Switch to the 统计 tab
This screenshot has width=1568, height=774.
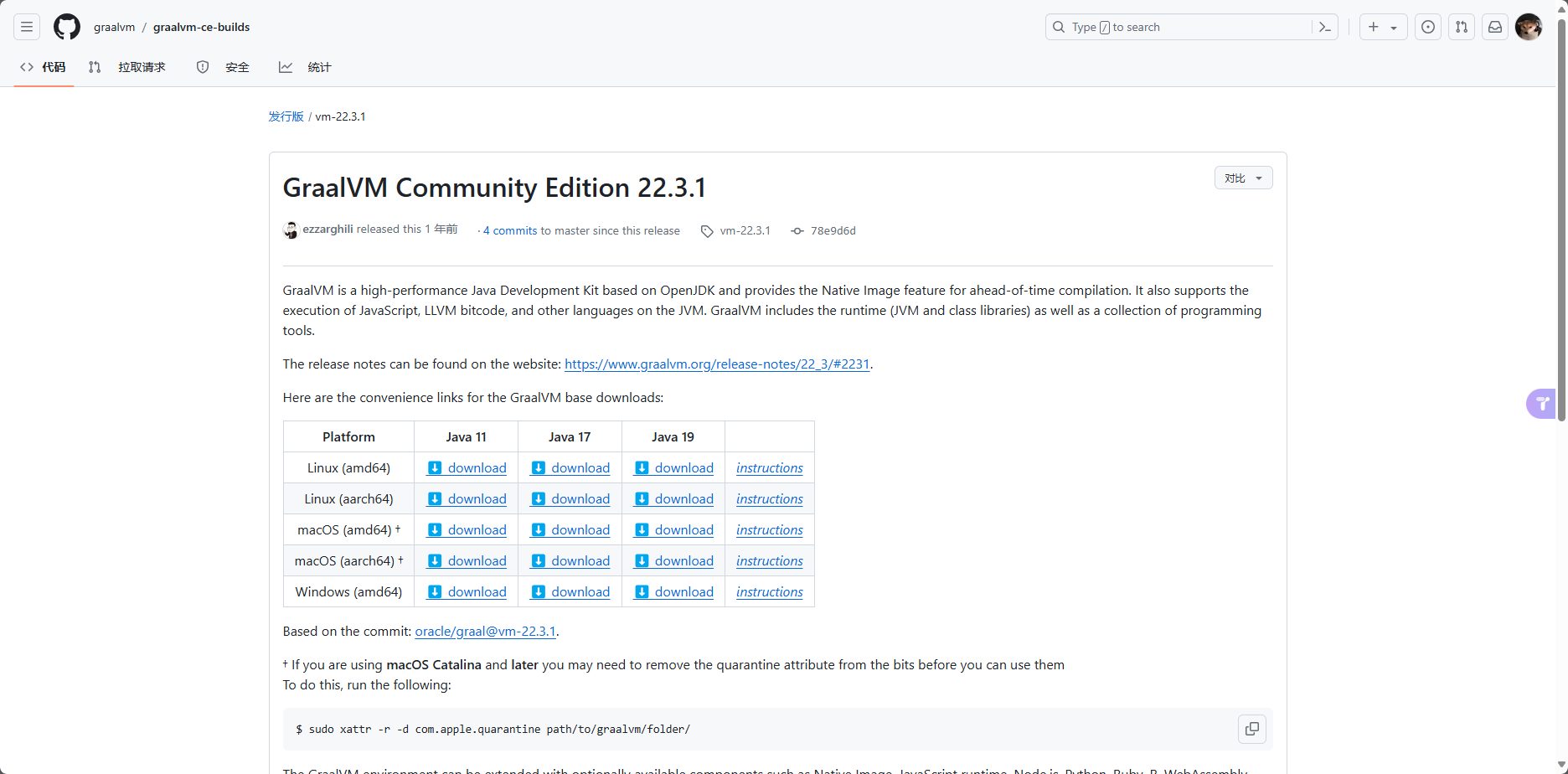305,67
